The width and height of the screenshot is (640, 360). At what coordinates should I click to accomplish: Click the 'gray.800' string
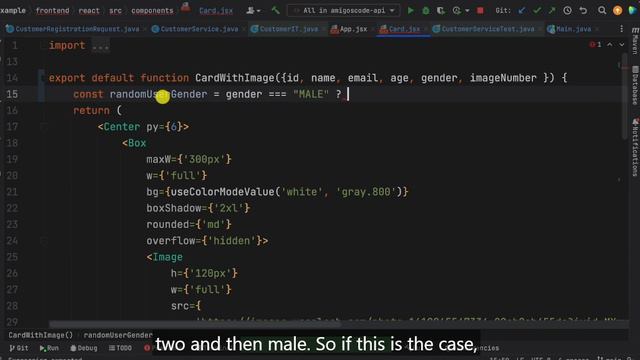[x=365, y=192]
